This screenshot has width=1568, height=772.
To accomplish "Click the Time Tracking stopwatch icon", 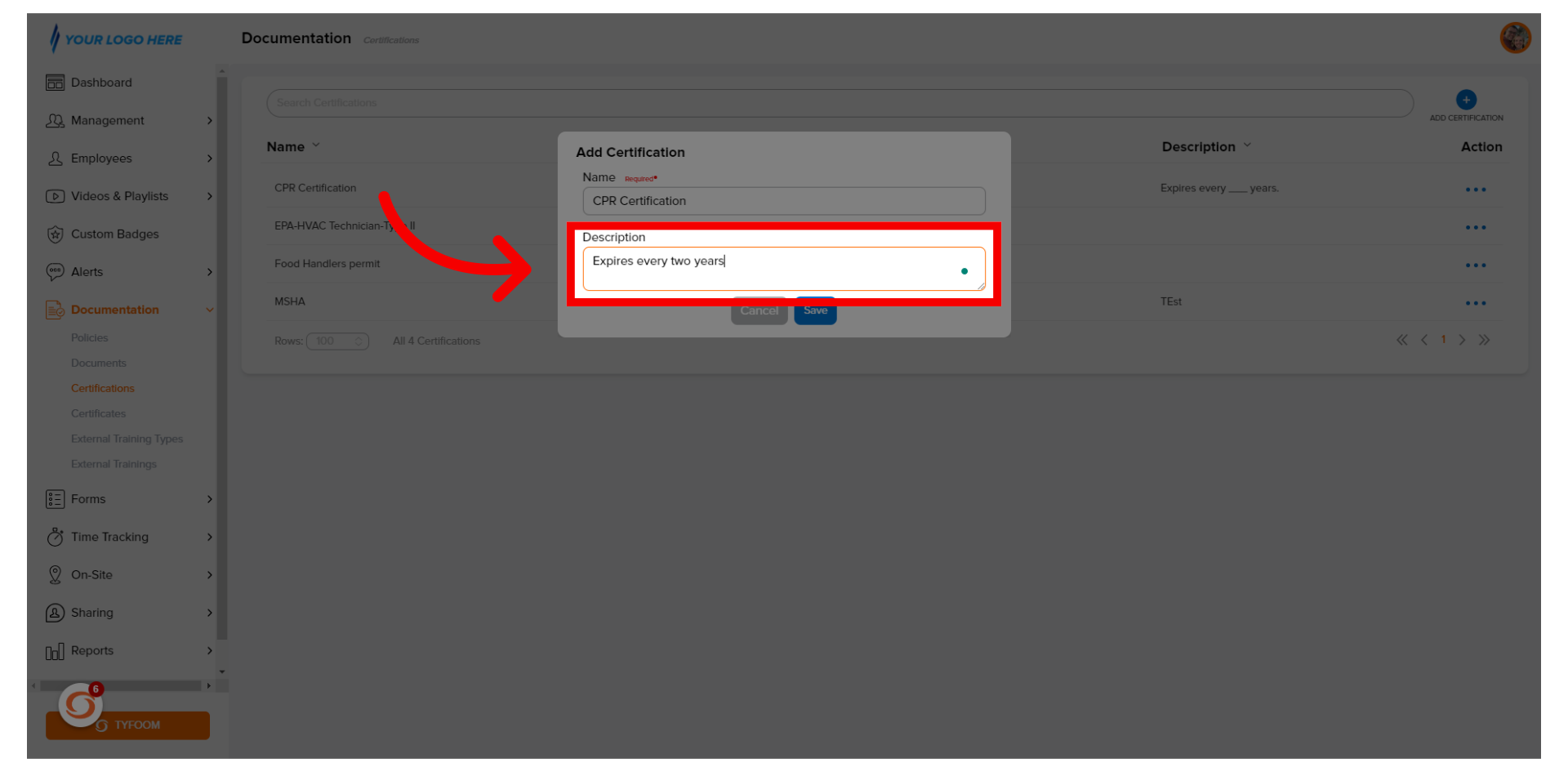I will click(x=55, y=537).
